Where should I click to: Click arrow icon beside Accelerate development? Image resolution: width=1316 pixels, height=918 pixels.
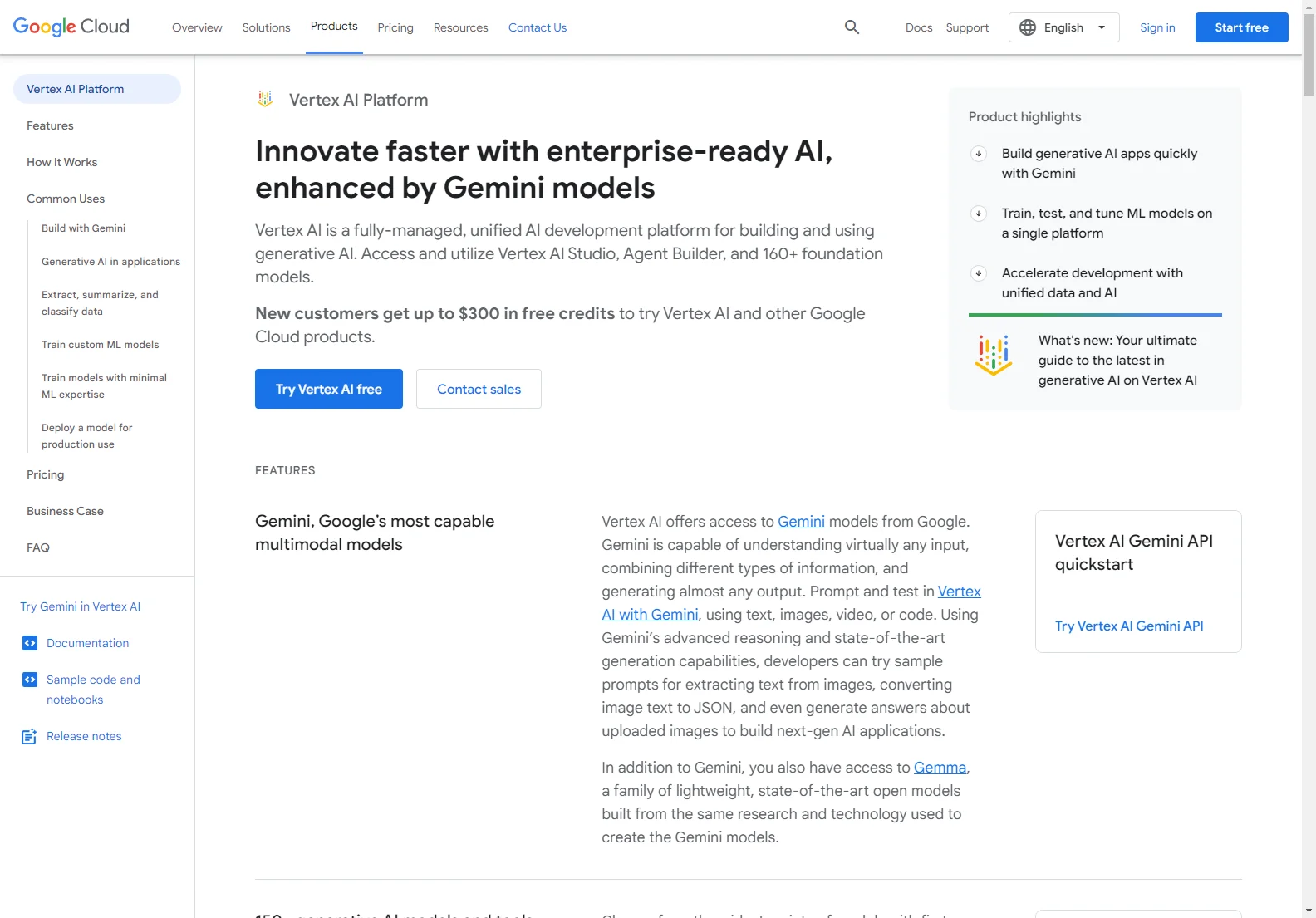[x=979, y=272]
